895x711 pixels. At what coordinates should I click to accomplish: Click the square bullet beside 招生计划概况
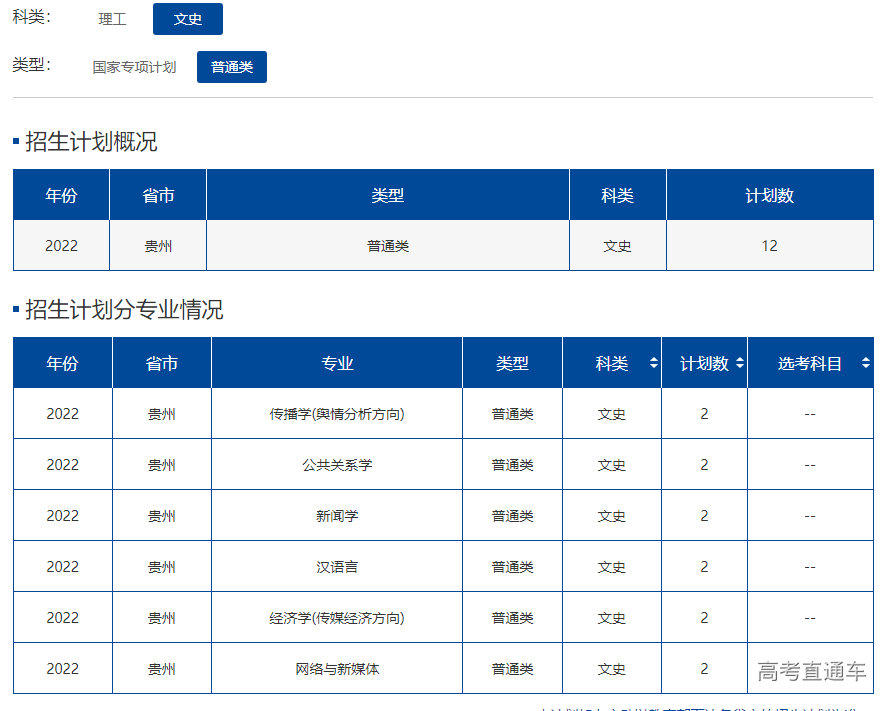click(18, 141)
